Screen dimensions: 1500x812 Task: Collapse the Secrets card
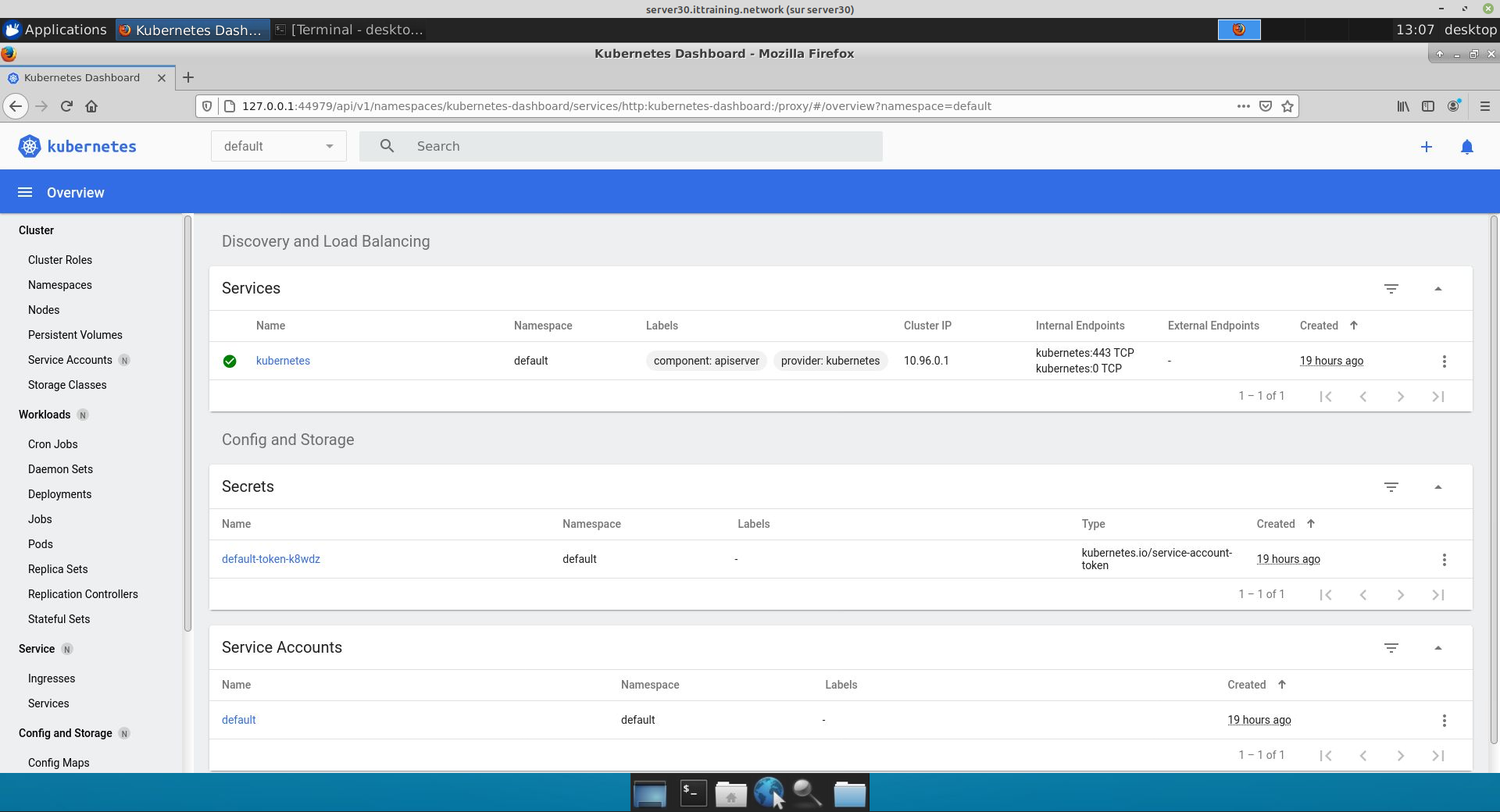pos(1437,487)
